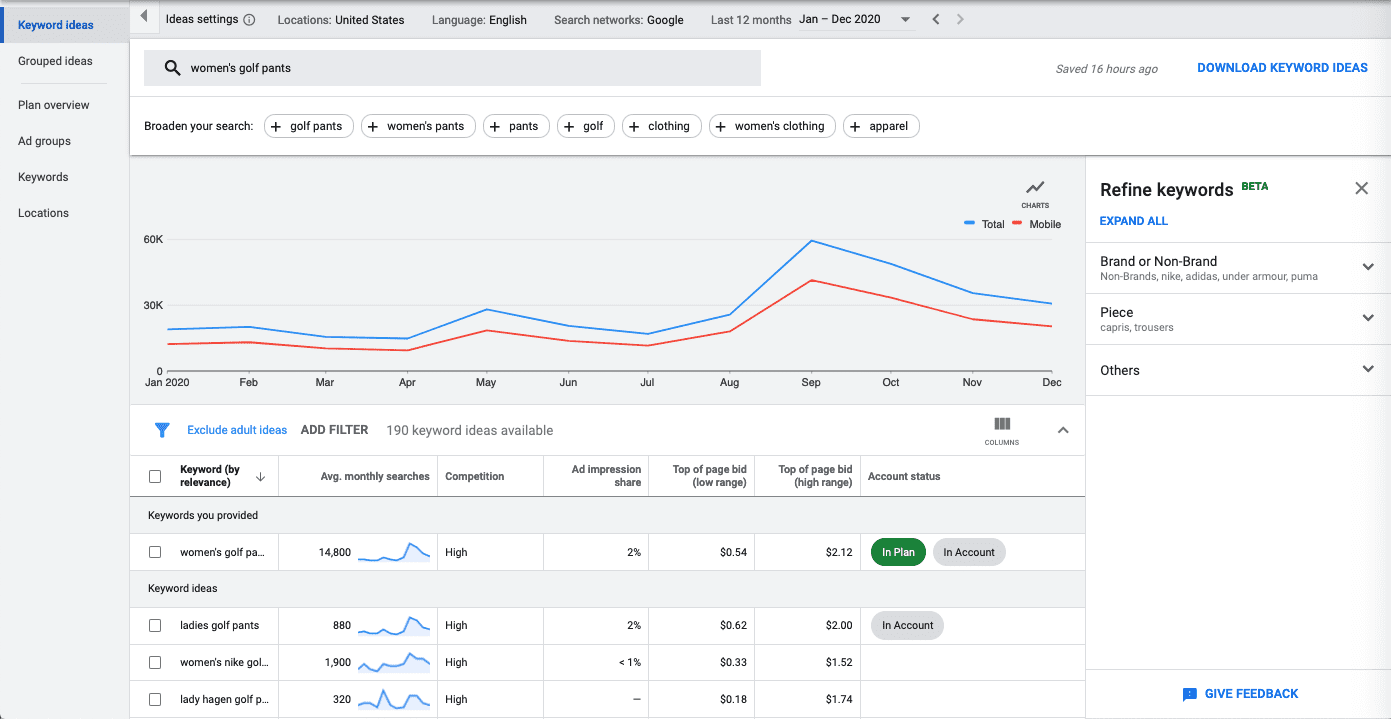Close the Refine keywords panel
Screen dimensions: 1391x719
1361,188
